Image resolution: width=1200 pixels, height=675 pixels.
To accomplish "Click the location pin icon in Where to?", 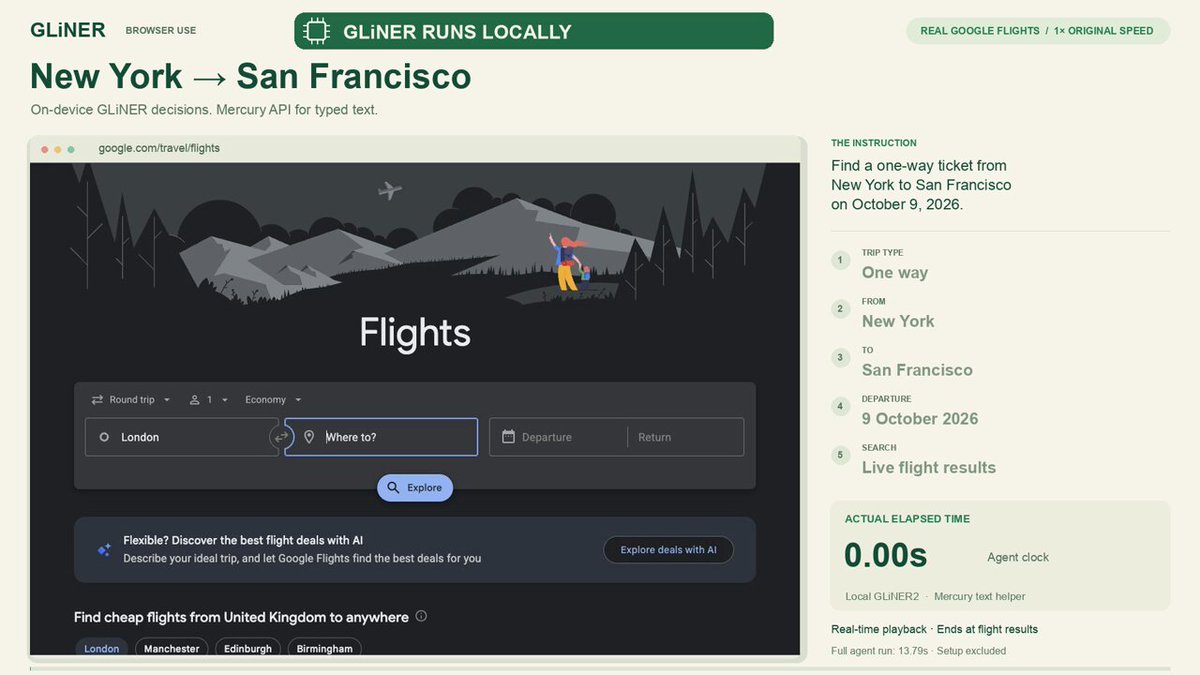I will 309,437.
